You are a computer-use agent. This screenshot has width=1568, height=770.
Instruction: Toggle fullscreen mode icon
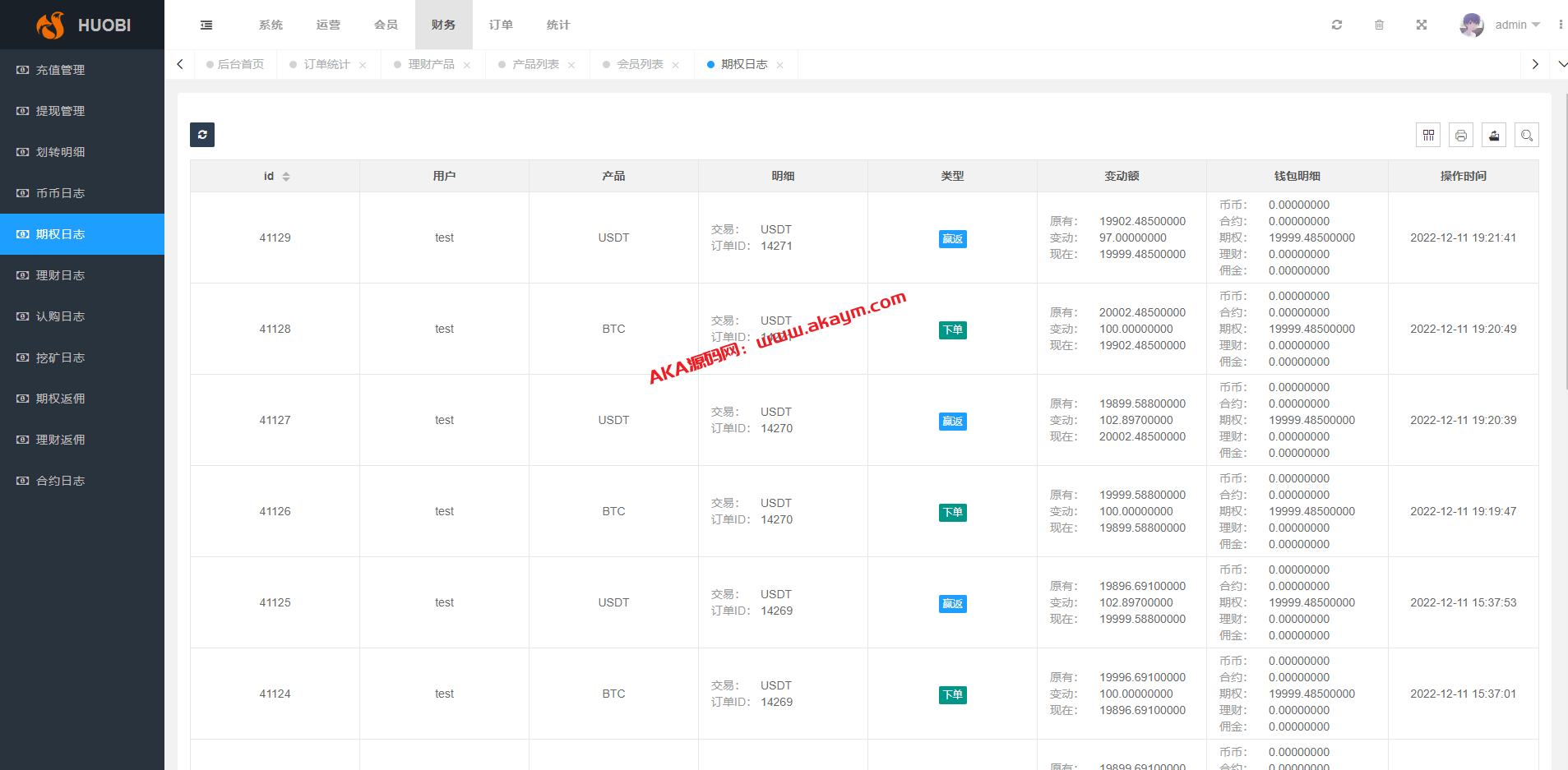[x=1422, y=25]
